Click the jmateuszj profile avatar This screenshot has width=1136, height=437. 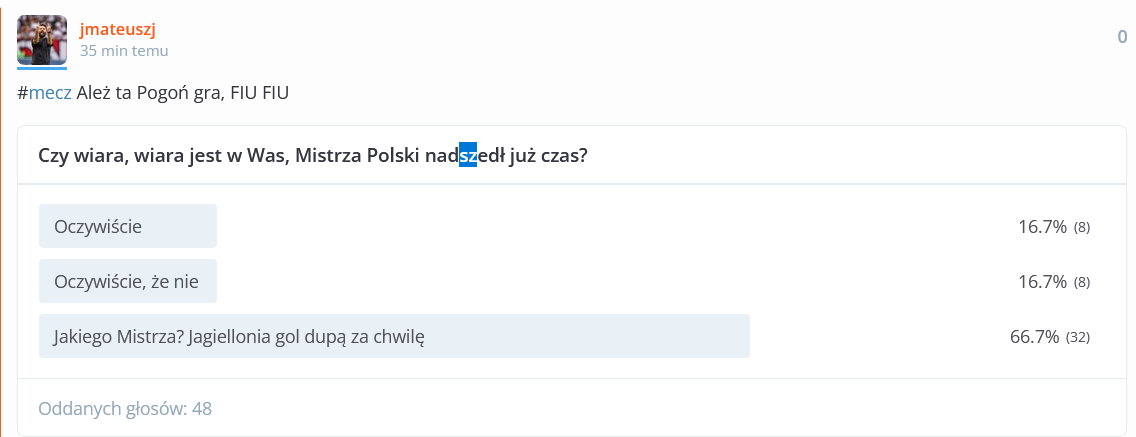(x=42, y=40)
